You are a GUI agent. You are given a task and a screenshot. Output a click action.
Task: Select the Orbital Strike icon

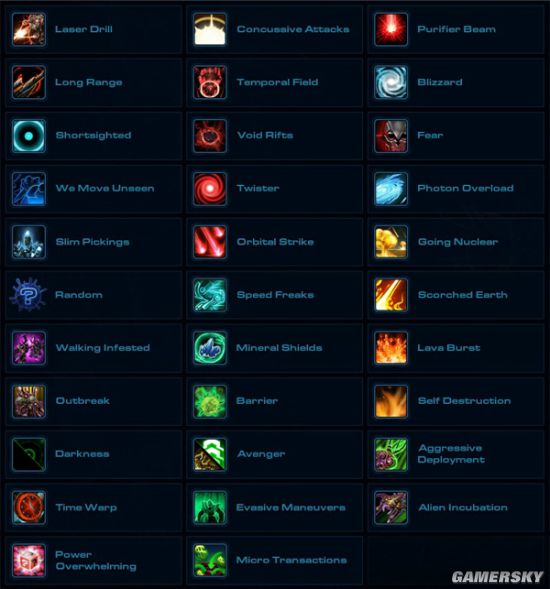[210, 242]
